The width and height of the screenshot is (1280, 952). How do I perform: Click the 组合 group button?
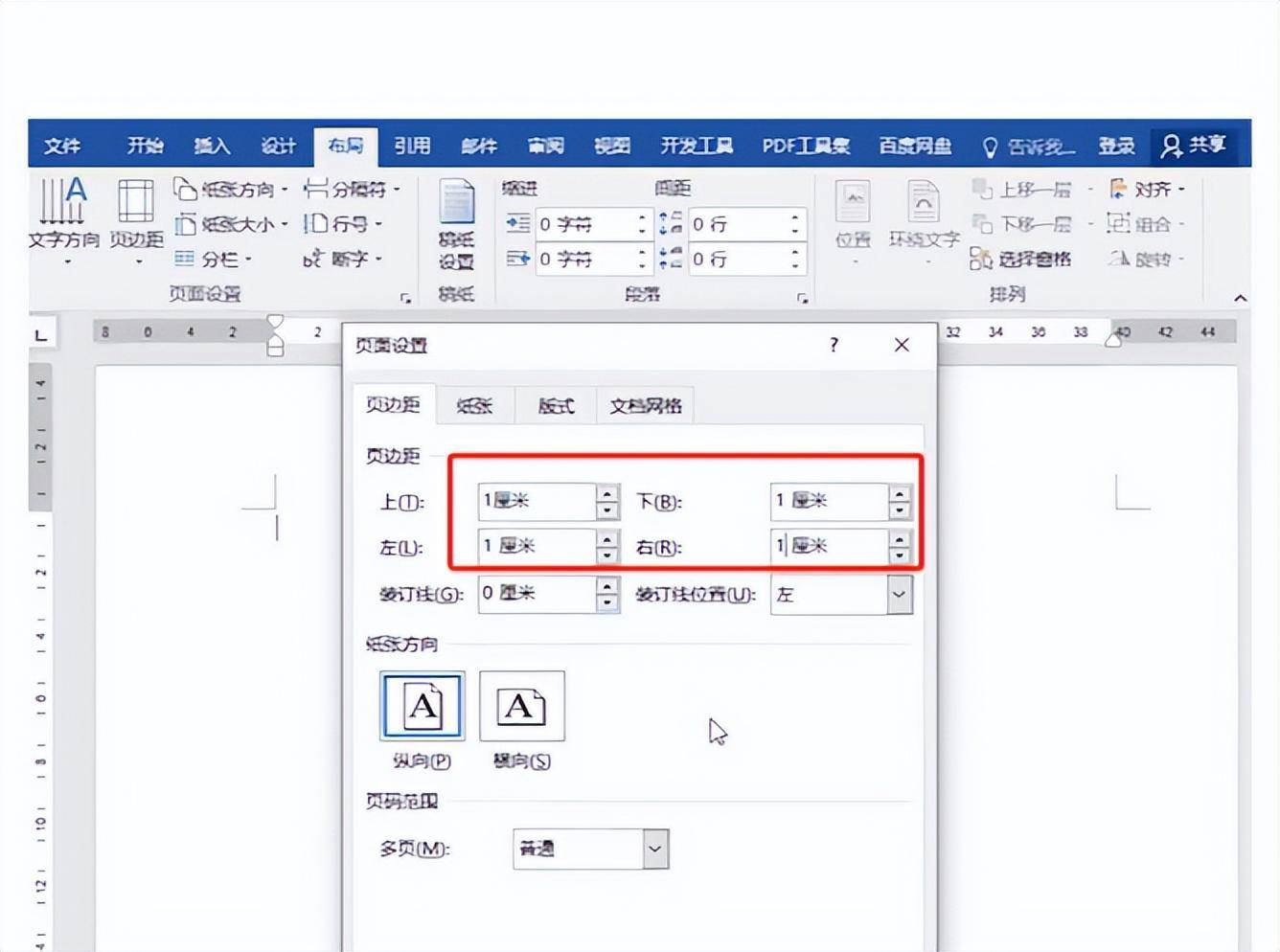pos(1146,224)
